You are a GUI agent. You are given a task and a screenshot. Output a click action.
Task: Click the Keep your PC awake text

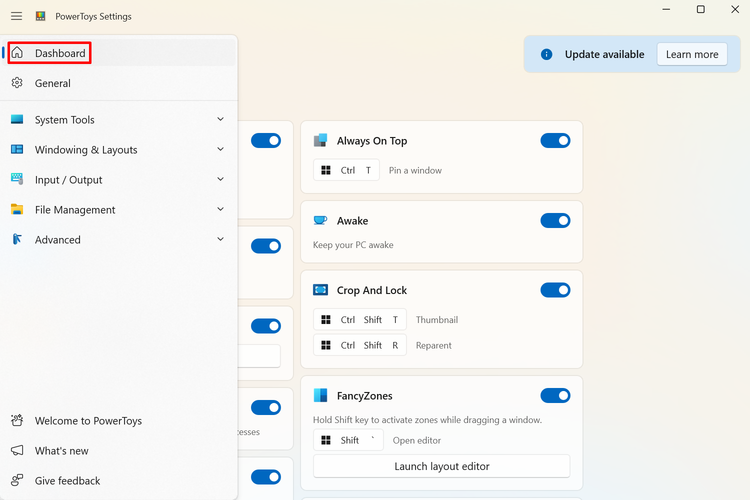click(353, 244)
